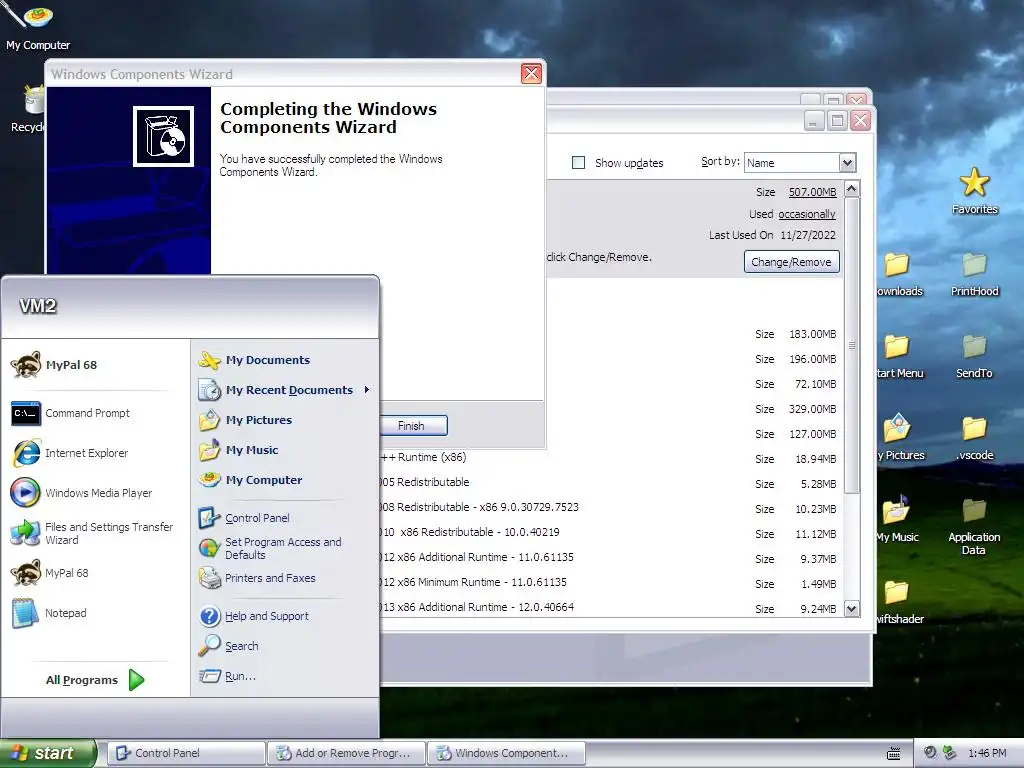The width and height of the screenshot is (1024, 768).
Task: Open Help and Support
Action: pos(255,616)
